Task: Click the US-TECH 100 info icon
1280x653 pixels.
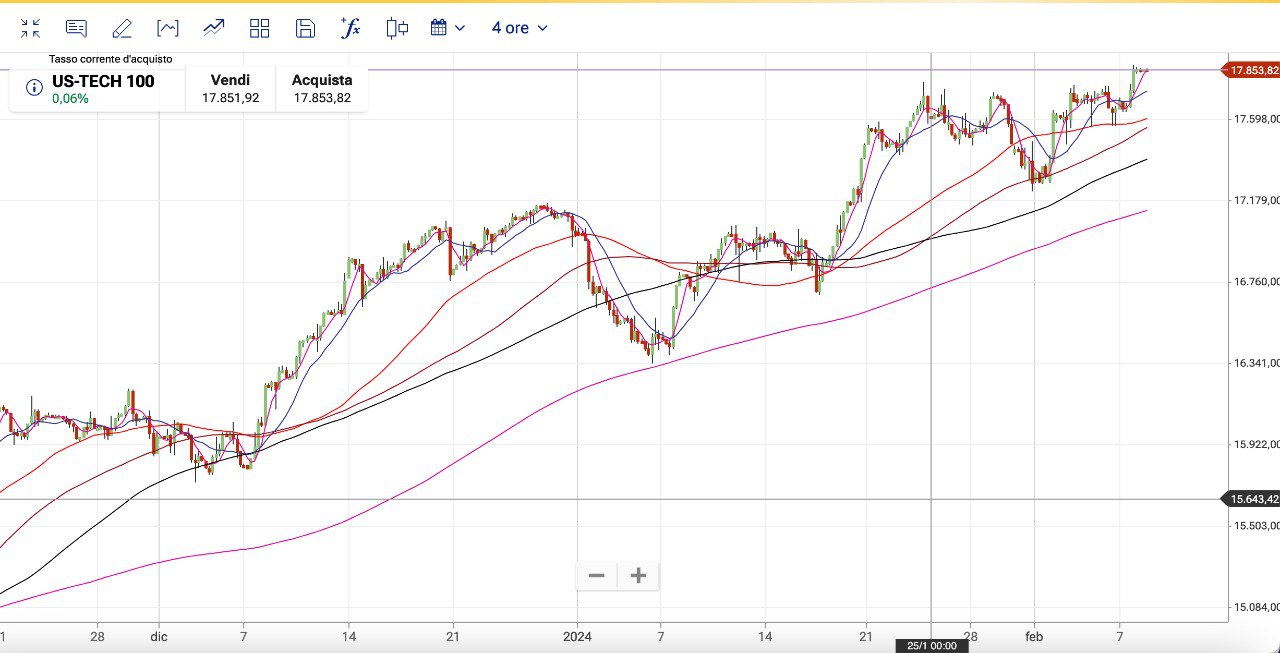Action: [34, 88]
